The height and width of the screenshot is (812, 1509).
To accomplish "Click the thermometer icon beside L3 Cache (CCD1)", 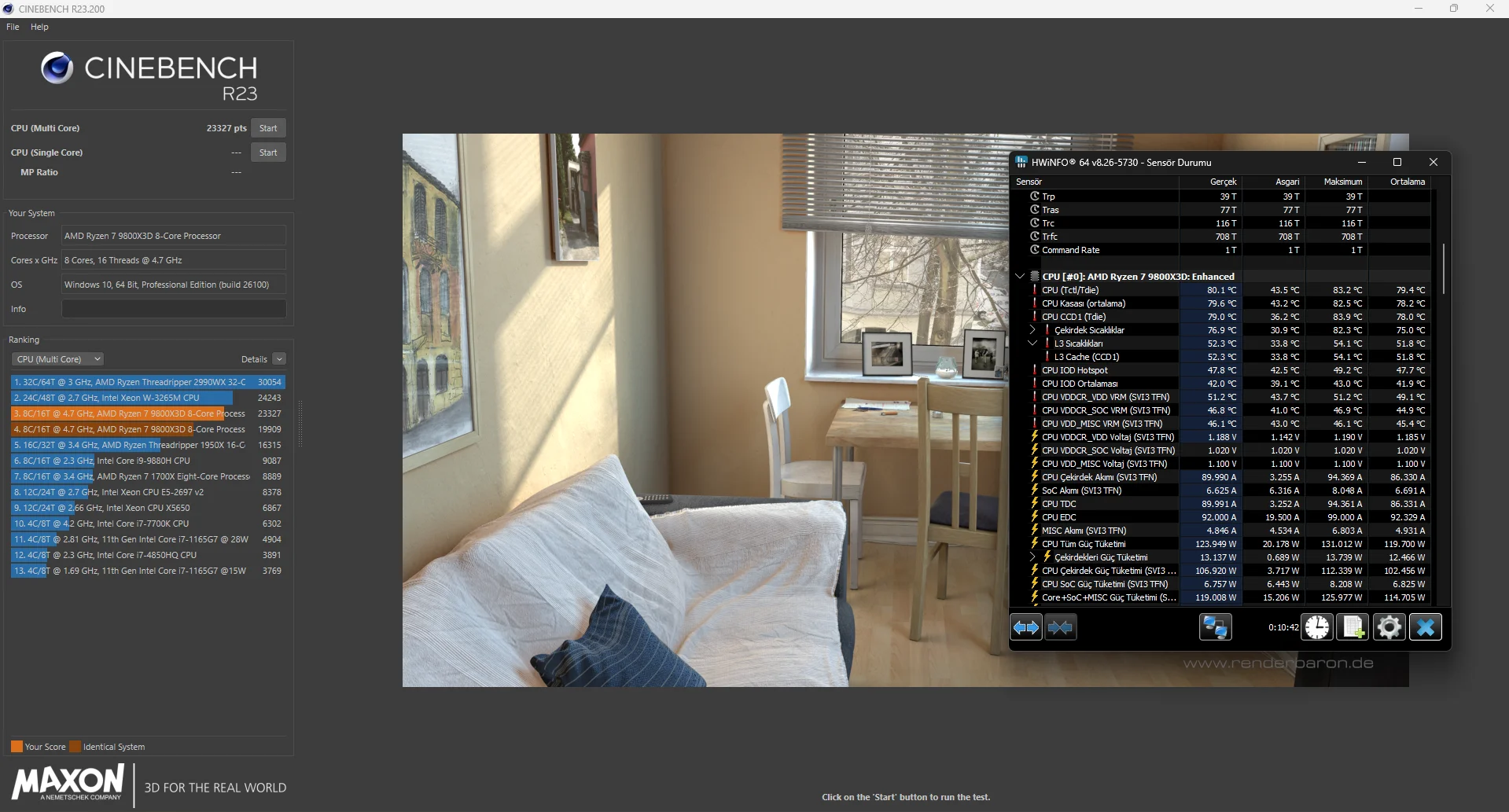I will tap(1047, 357).
